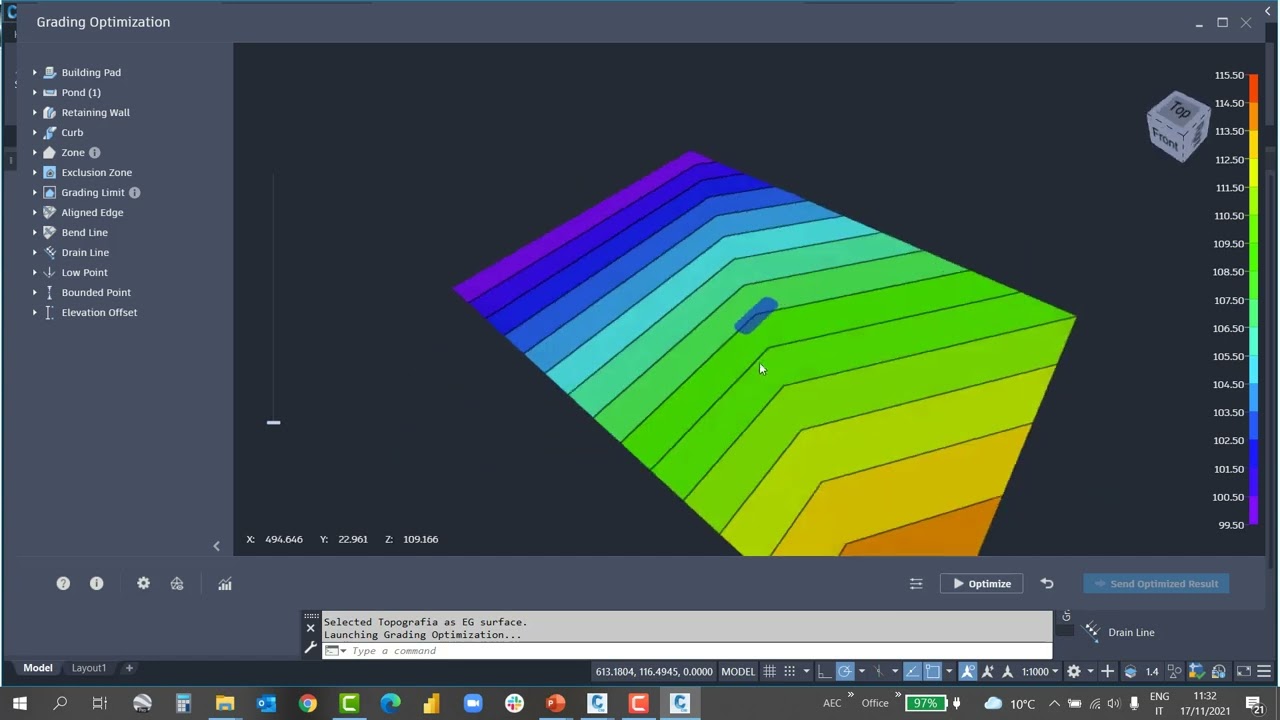Click the Front face of the ViewCube
Viewport: 1280px width, 720px height.
[1166, 140]
